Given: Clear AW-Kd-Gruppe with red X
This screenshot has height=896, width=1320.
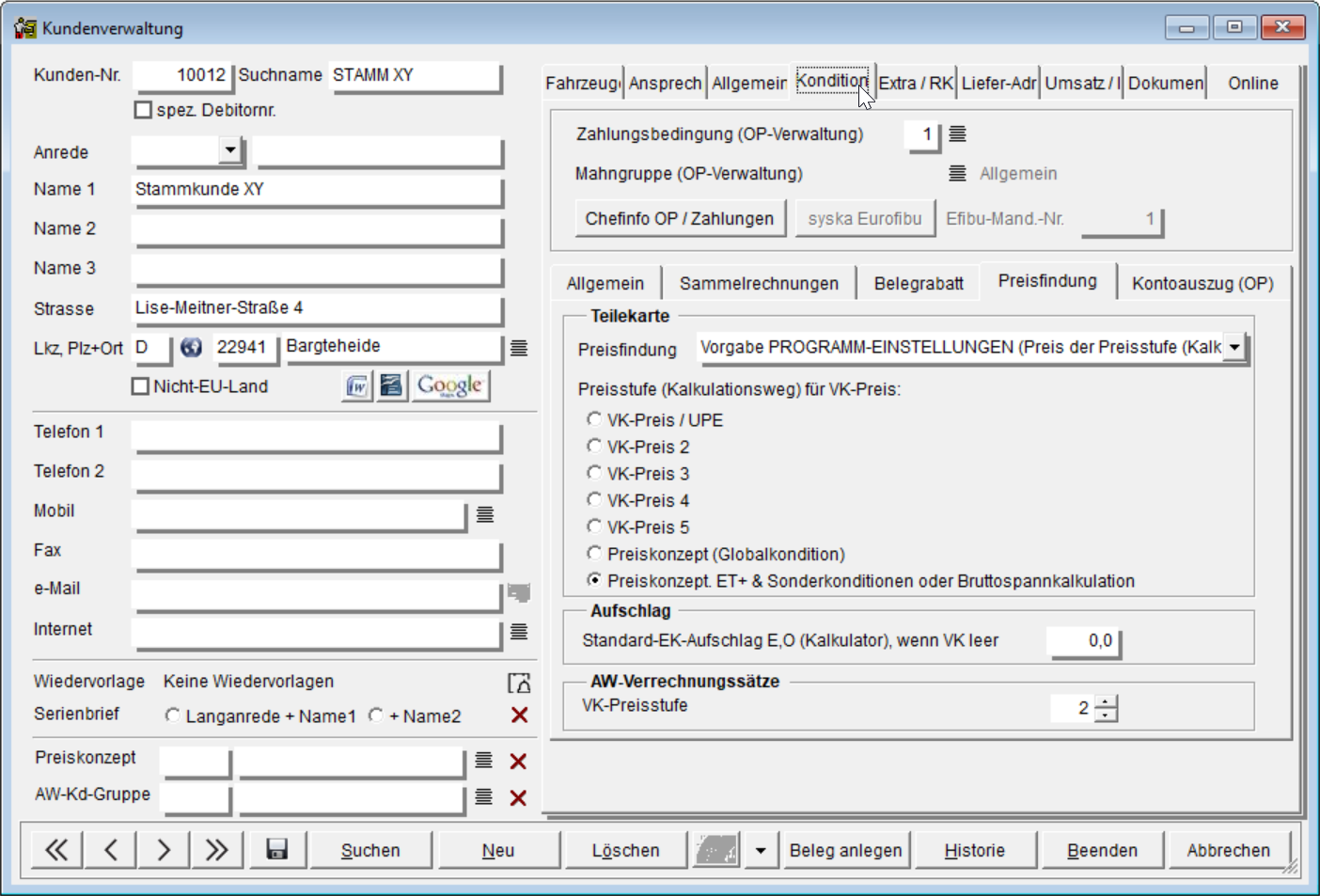Looking at the screenshot, I should 518,798.
